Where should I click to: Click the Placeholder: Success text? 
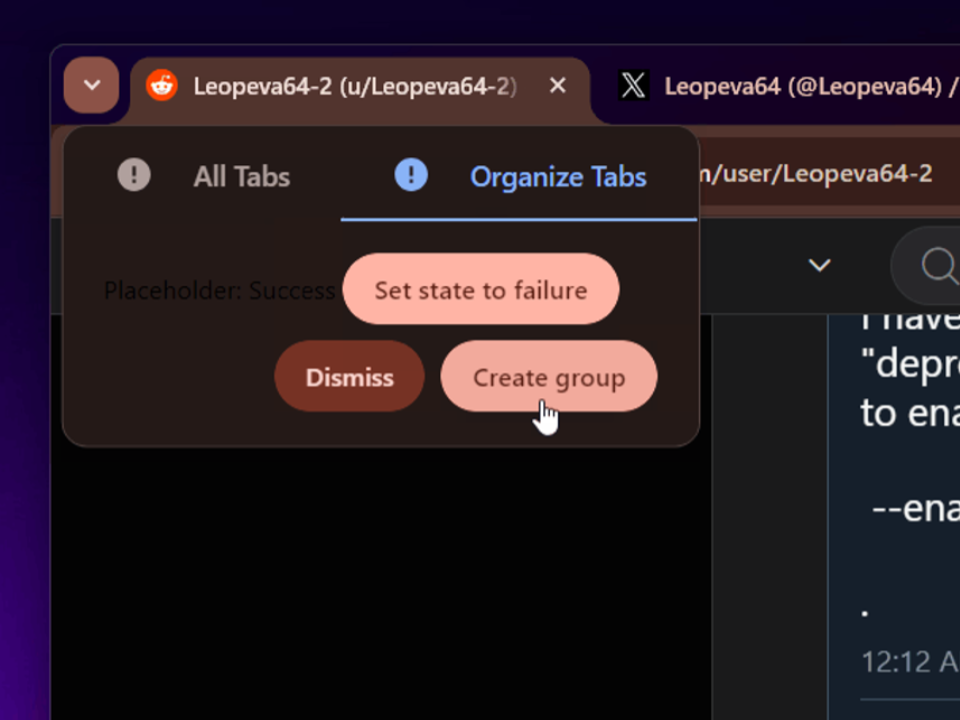coord(220,290)
